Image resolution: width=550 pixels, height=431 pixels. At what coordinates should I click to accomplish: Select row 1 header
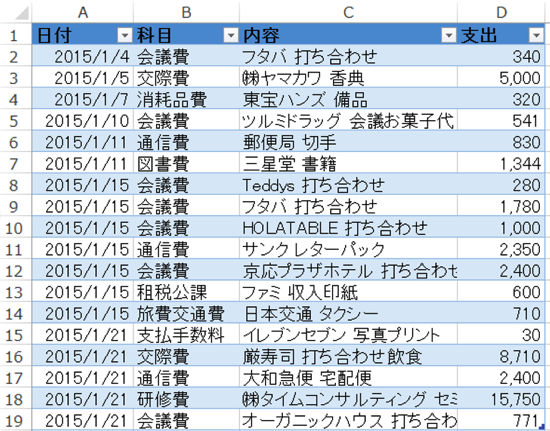[x=14, y=35]
